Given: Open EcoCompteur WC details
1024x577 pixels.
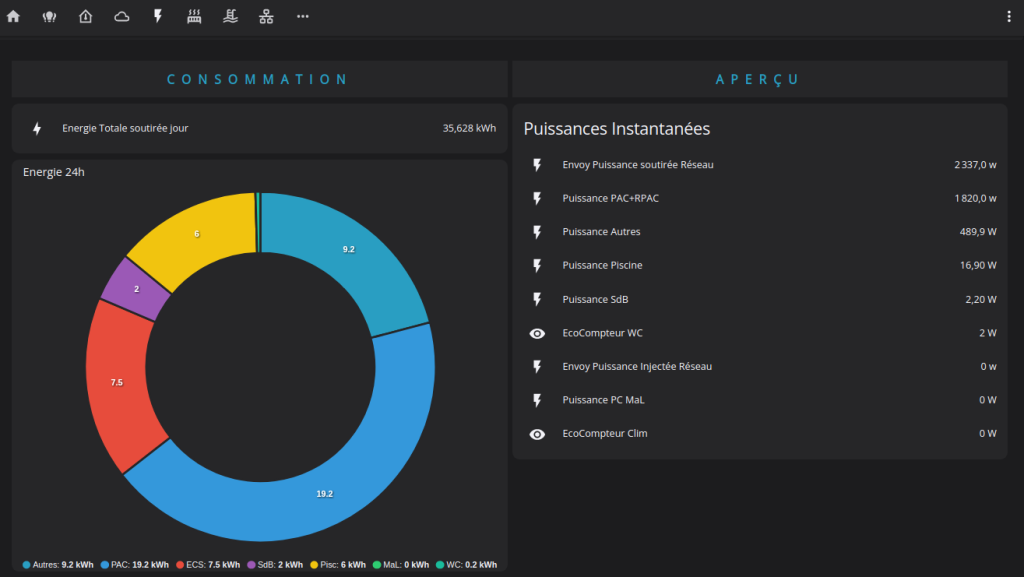Looking at the screenshot, I should coord(760,333).
